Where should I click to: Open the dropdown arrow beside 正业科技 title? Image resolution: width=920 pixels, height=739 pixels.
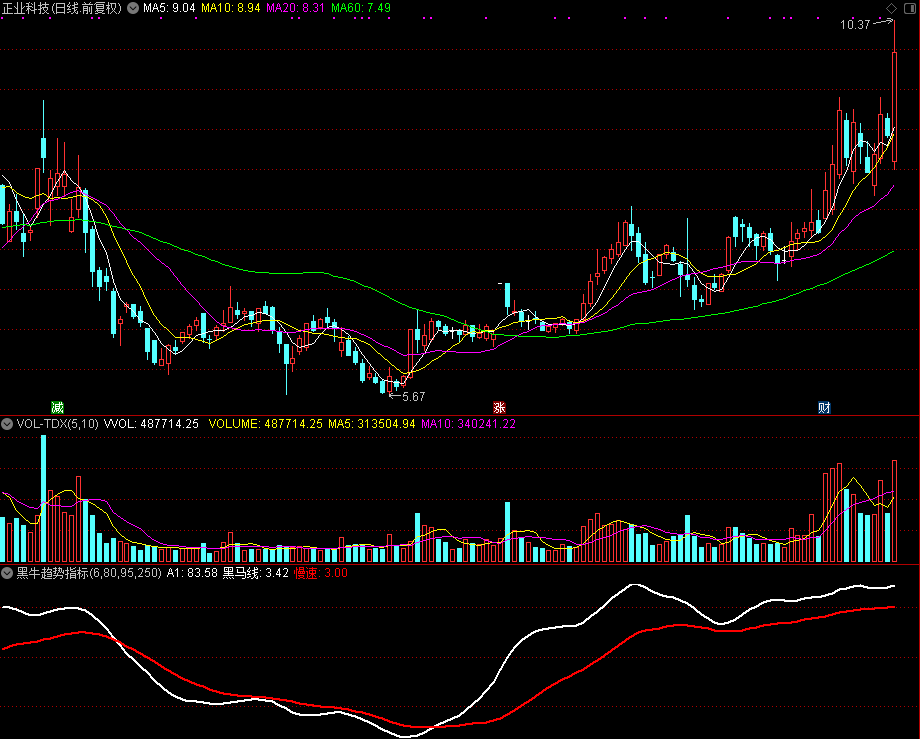click(x=133, y=8)
